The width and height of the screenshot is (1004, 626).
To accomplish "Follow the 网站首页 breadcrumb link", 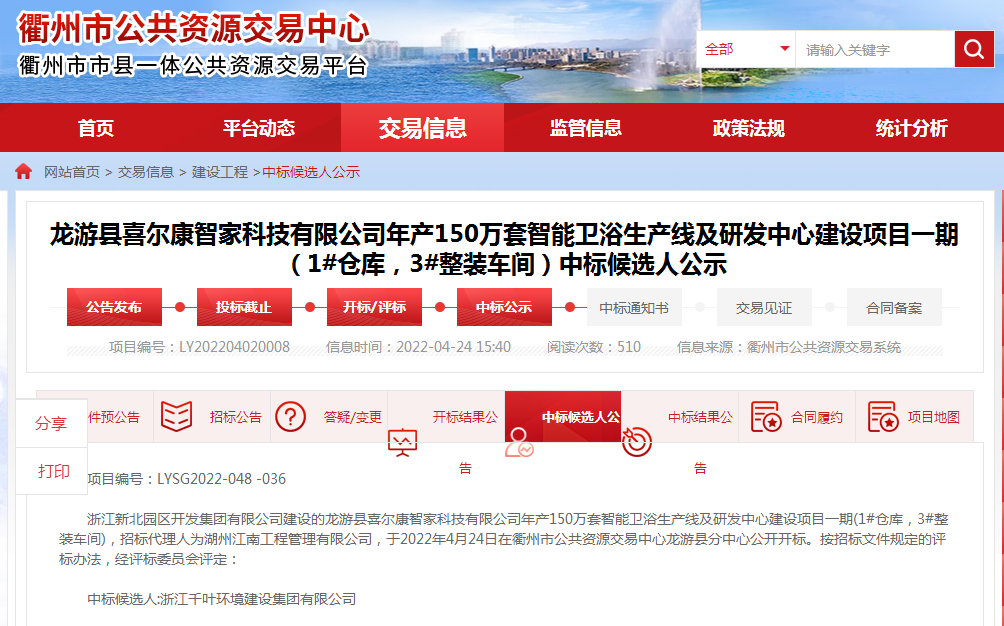I will pos(72,172).
